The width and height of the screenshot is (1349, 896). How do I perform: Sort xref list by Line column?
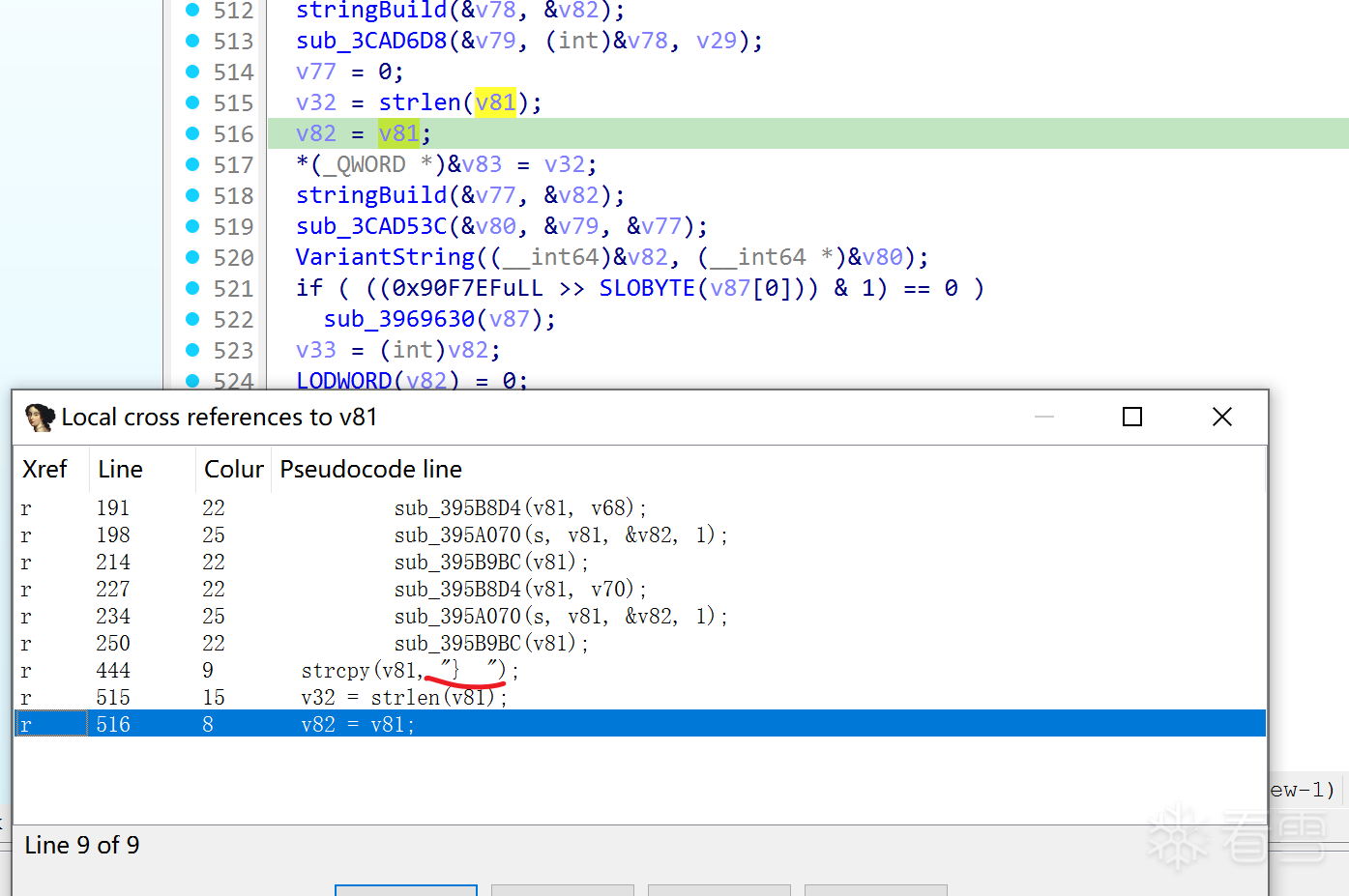142,470
